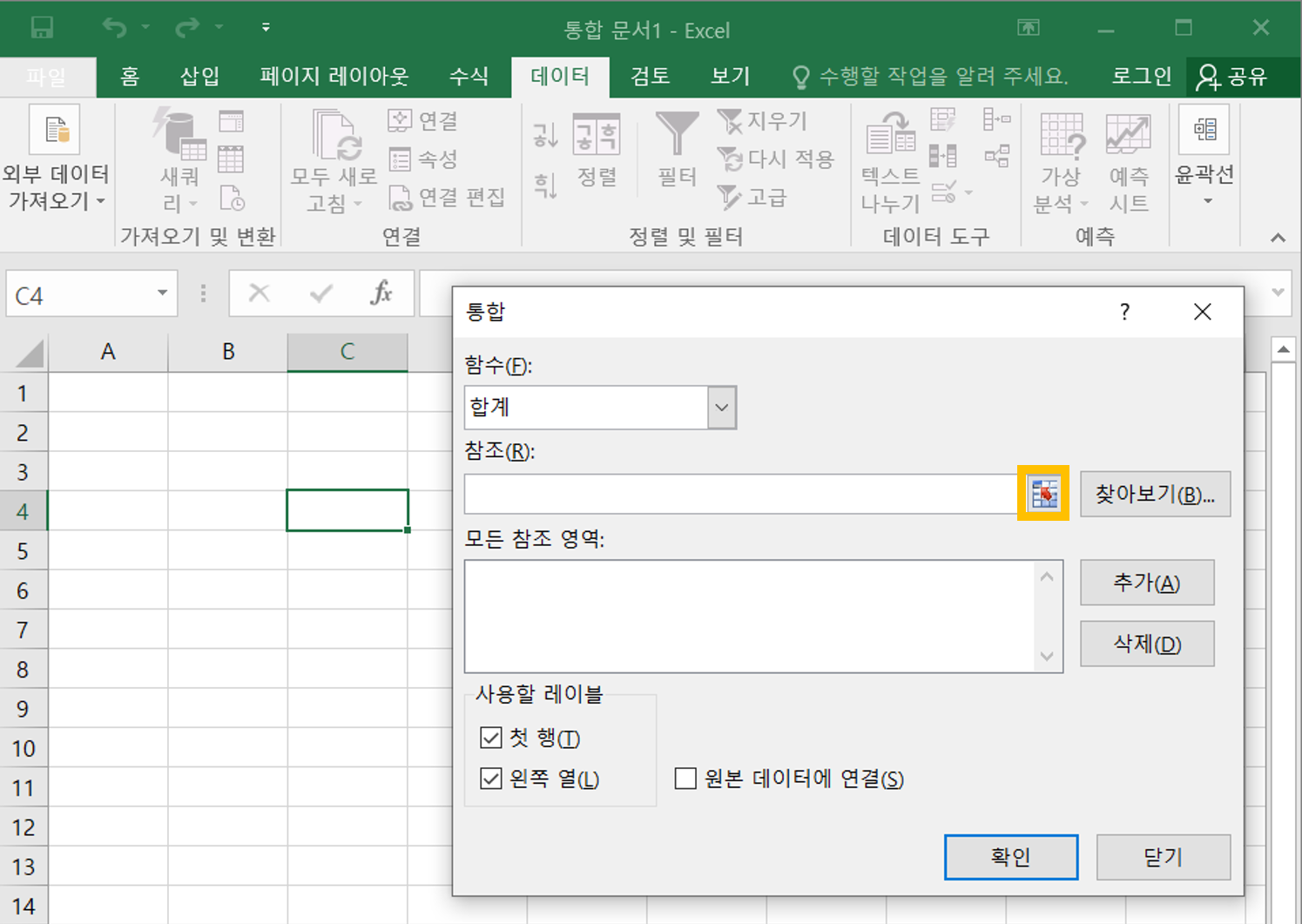The height and width of the screenshot is (924, 1302).
Task: Click the insert function fx icon
Action: click(381, 293)
